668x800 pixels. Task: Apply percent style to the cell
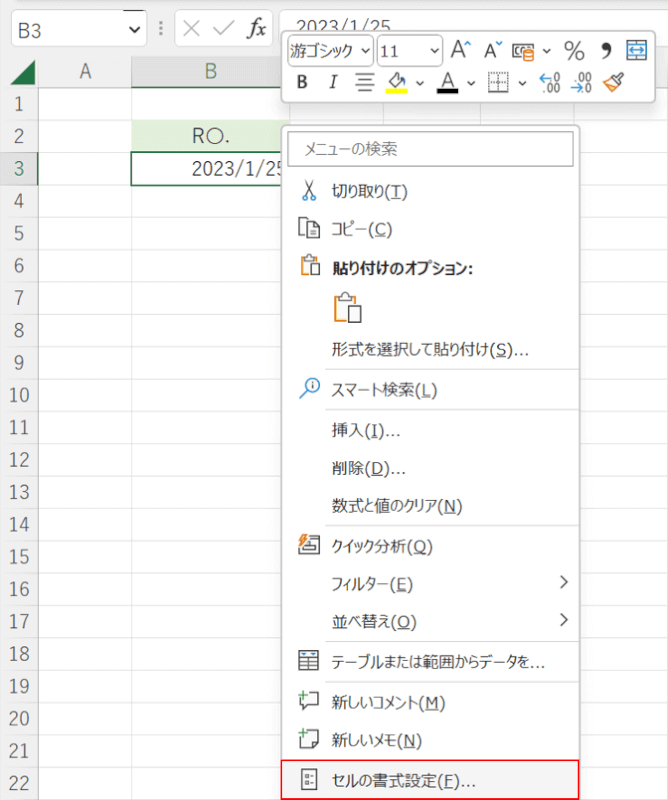tap(574, 50)
